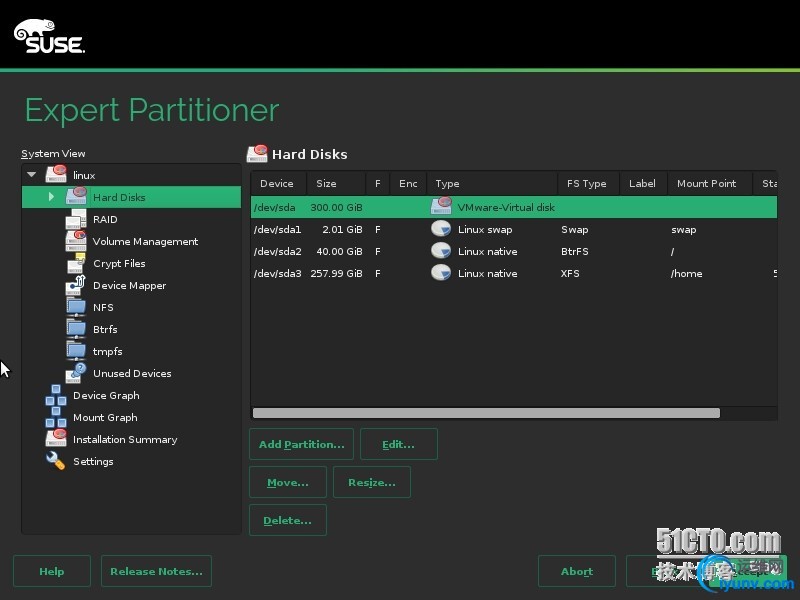Click the Settings wrench icon

pos(56,461)
